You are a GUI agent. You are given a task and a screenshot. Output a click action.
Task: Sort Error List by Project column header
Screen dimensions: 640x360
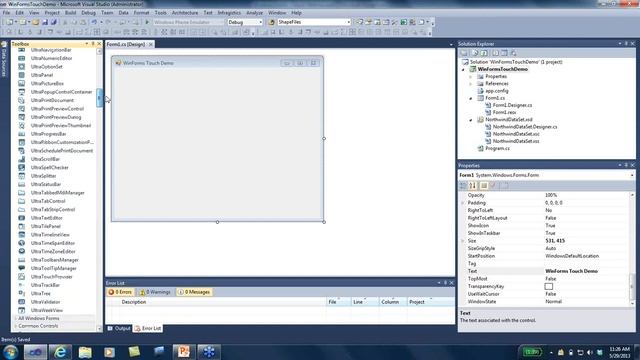tap(431, 302)
